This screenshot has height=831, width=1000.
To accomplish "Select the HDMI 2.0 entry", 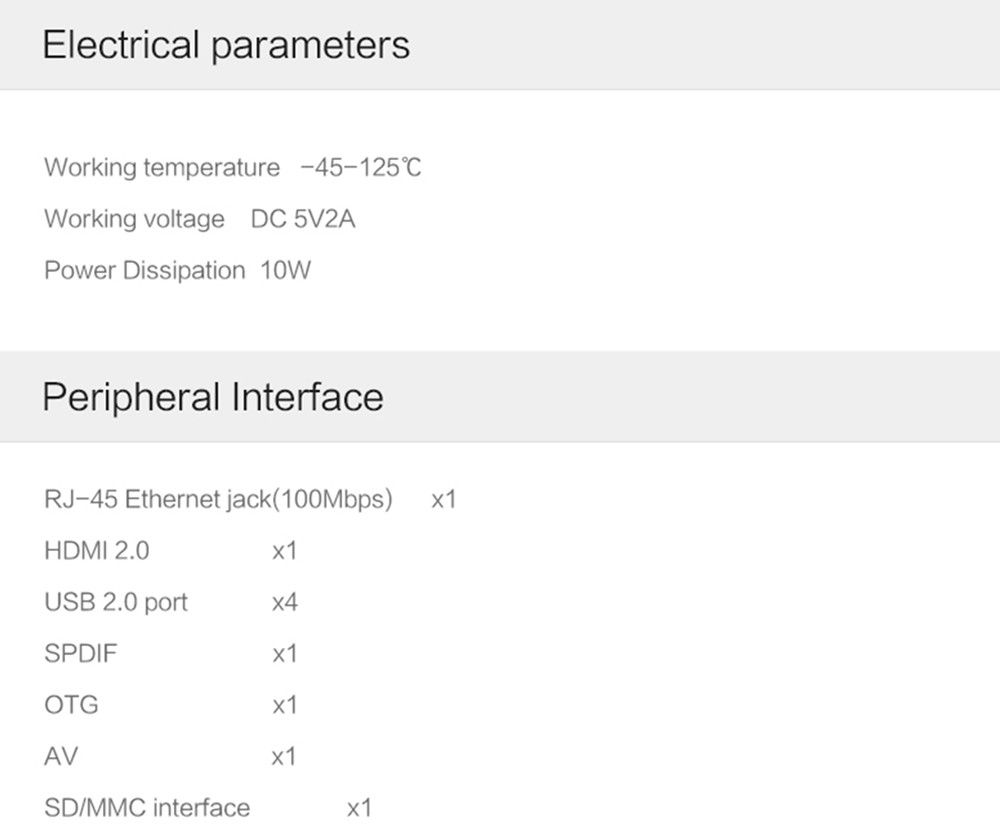I will pyautogui.click(x=97, y=551).
